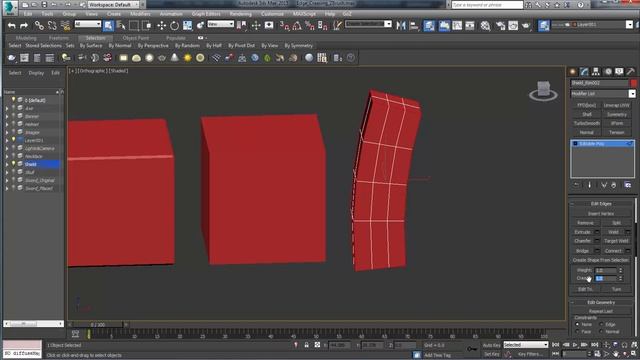Click Pin Stack icon under modifier stack

[x=576, y=185]
